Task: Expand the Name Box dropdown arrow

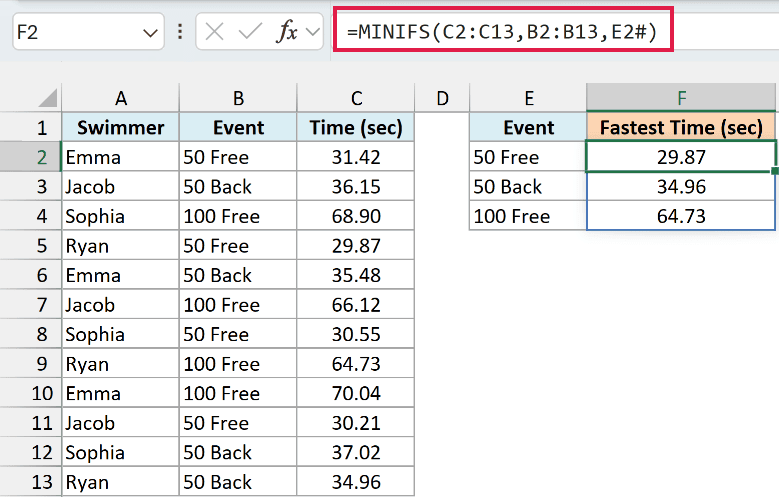Action: [150, 33]
